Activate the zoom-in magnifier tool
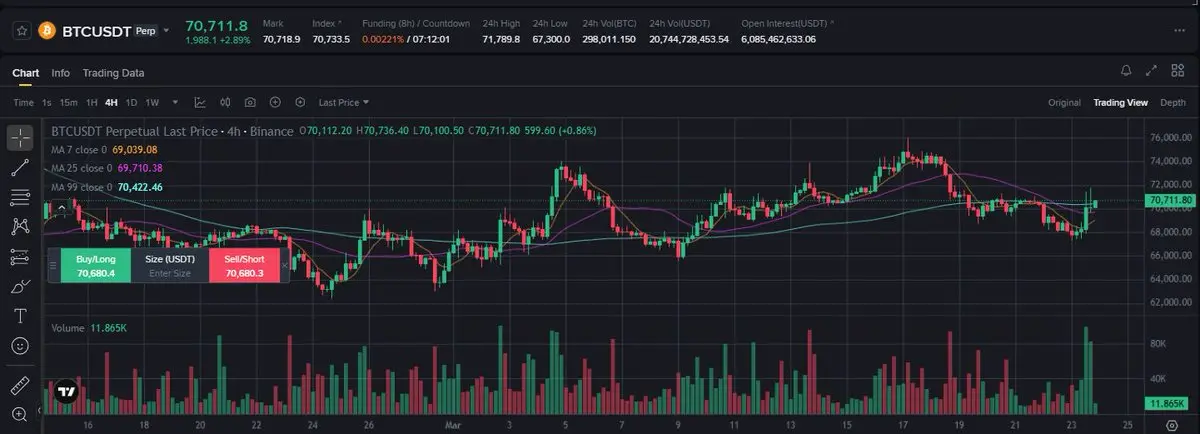The width and height of the screenshot is (1200, 434). click(20, 414)
